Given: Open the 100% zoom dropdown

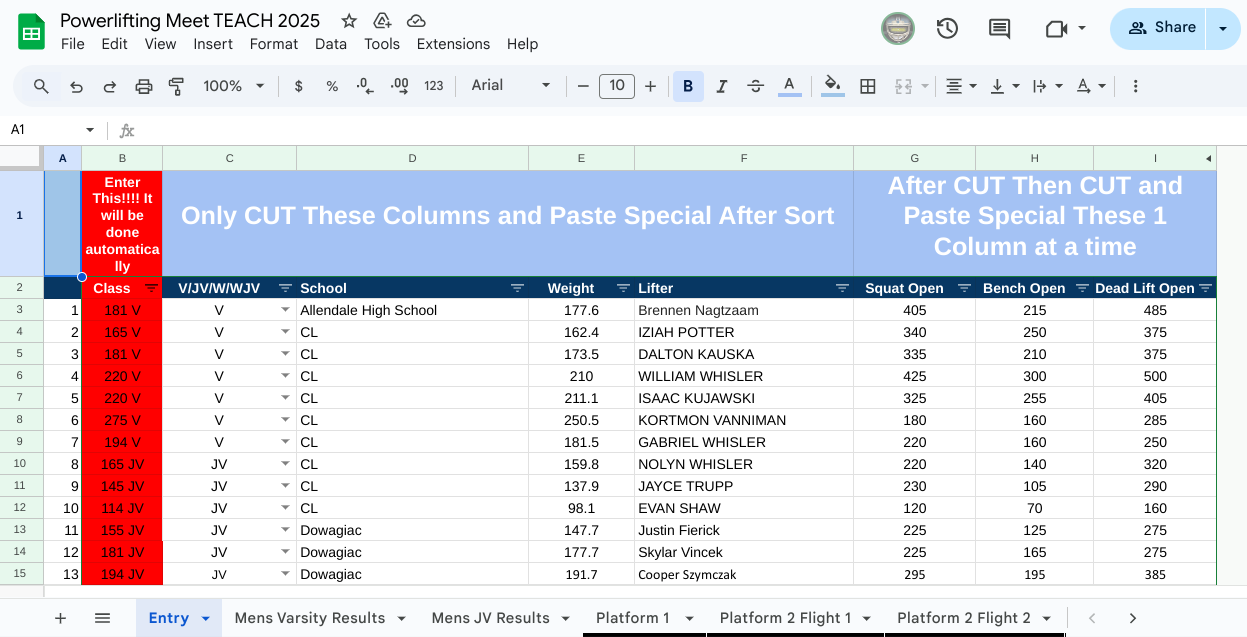Looking at the screenshot, I should (233, 86).
